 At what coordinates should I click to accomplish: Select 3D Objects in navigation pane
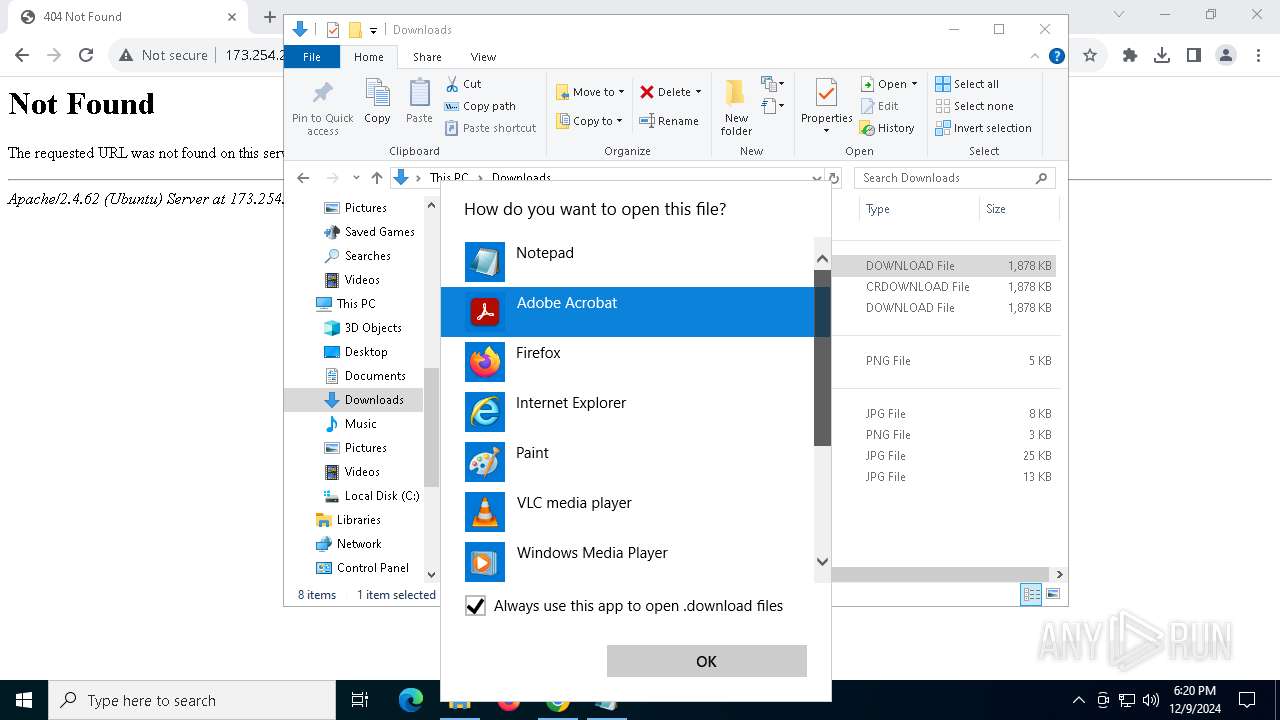363,328
